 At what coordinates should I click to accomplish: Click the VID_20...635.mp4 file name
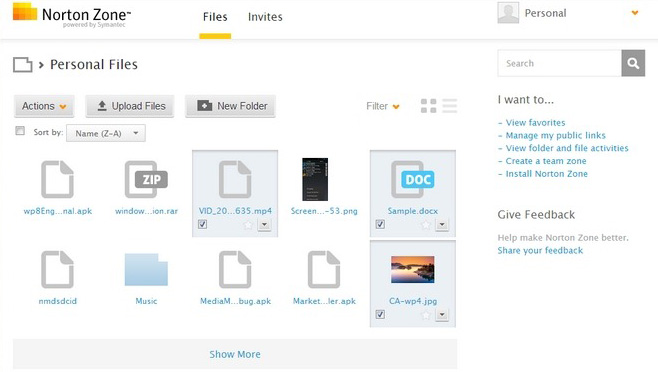[x=235, y=211]
